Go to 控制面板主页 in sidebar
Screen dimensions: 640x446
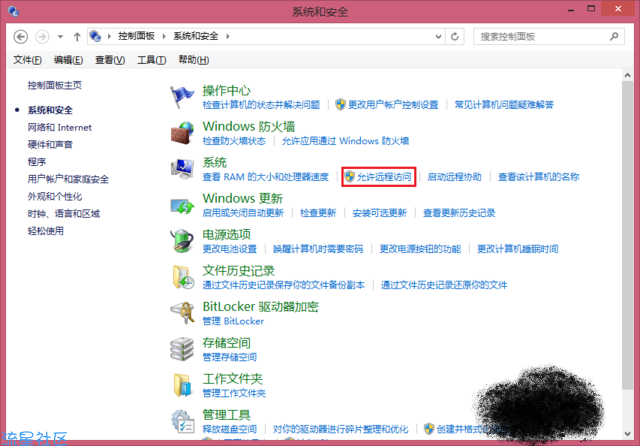[55, 85]
